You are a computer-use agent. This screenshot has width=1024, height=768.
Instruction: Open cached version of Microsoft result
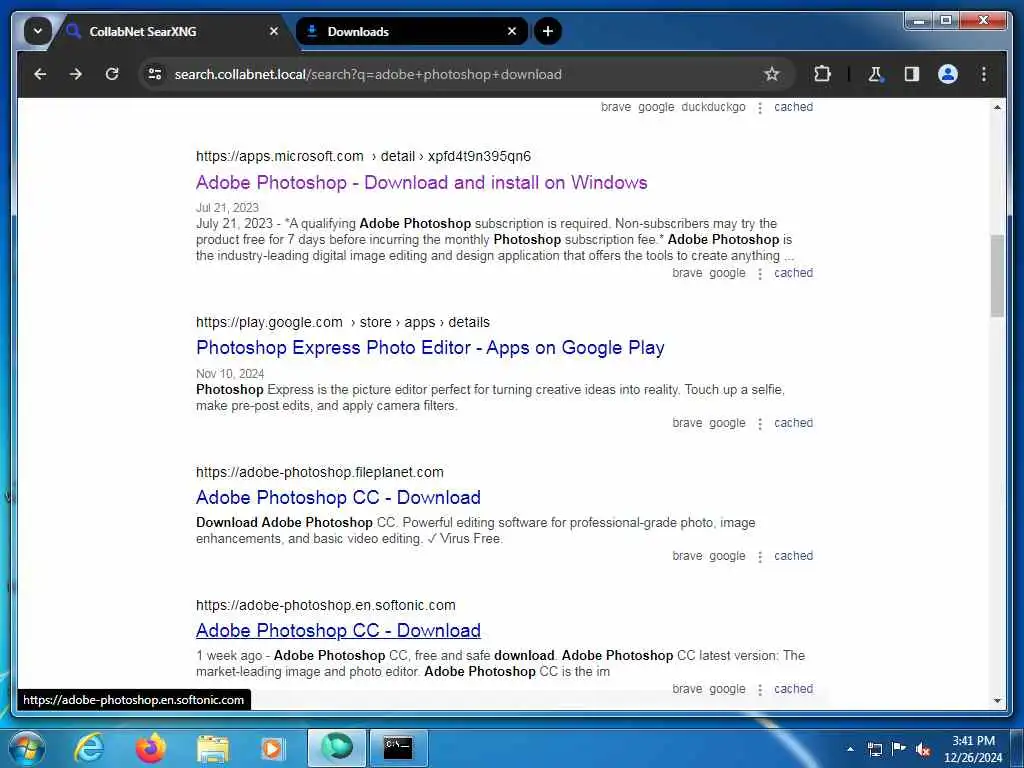(x=793, y=273)
